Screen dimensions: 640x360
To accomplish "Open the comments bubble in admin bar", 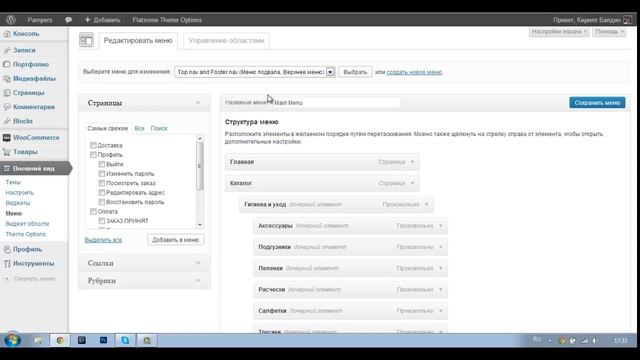I will point(68,20).
